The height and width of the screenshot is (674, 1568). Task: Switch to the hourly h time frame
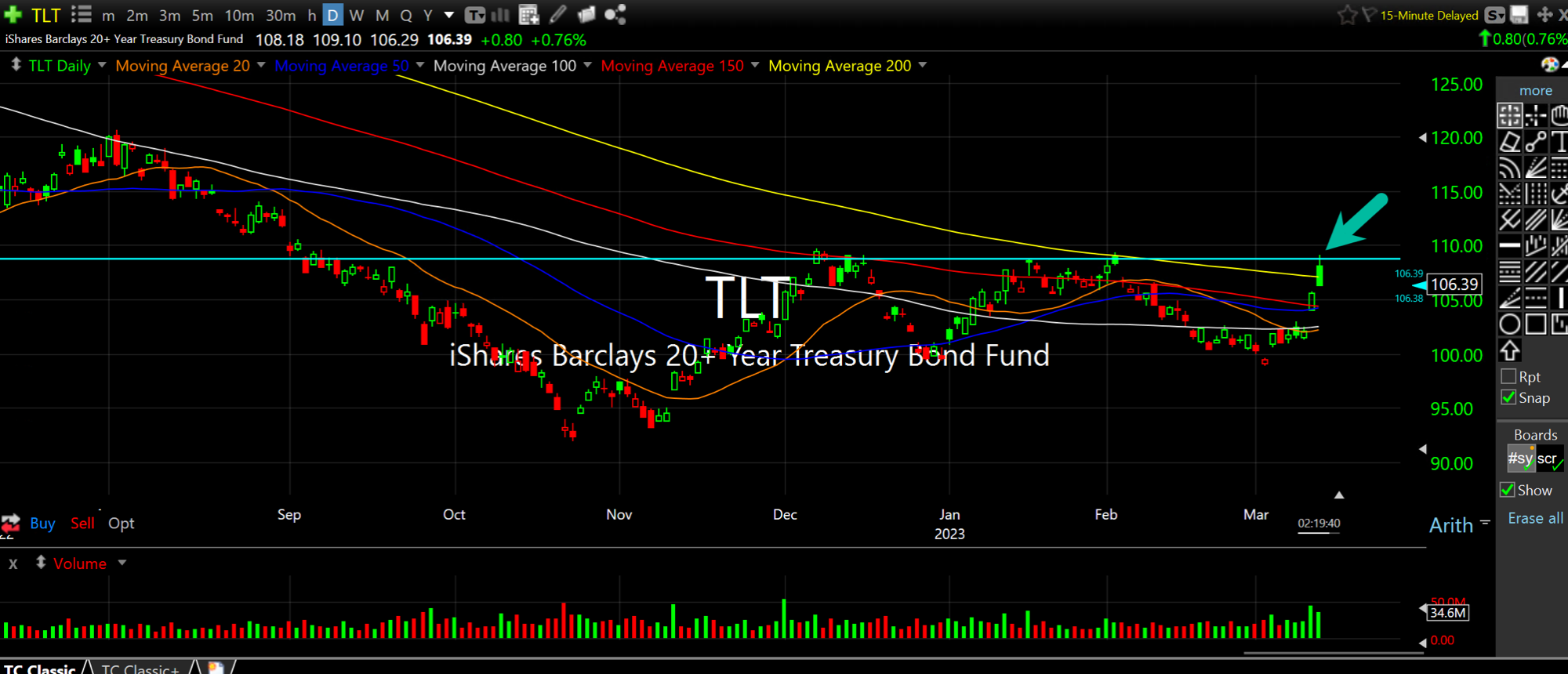(312, 16)
